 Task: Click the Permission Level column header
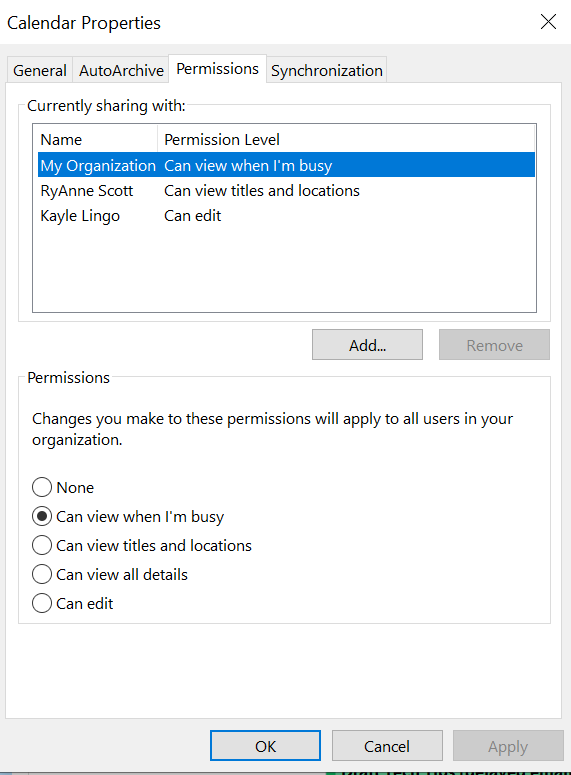[x=346, y=139]
